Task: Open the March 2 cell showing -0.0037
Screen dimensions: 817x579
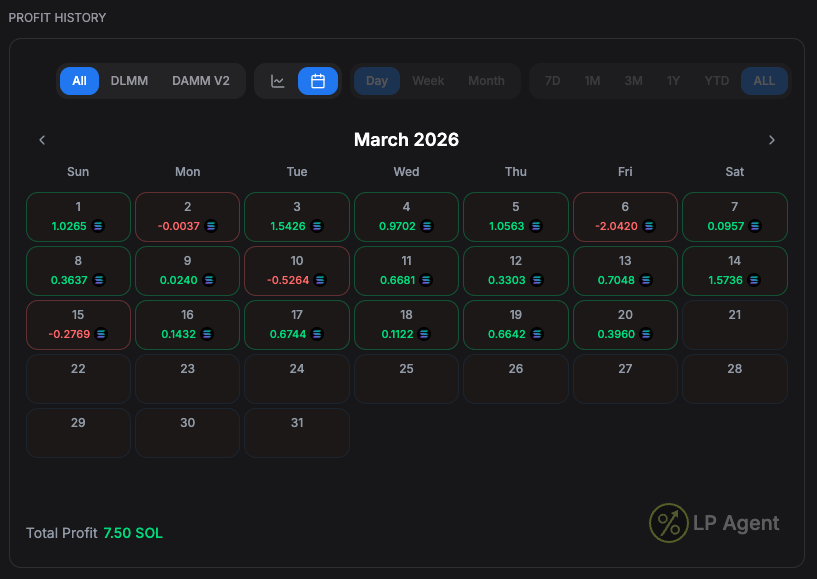Action: pyautogui.click(x=188, y=217)
